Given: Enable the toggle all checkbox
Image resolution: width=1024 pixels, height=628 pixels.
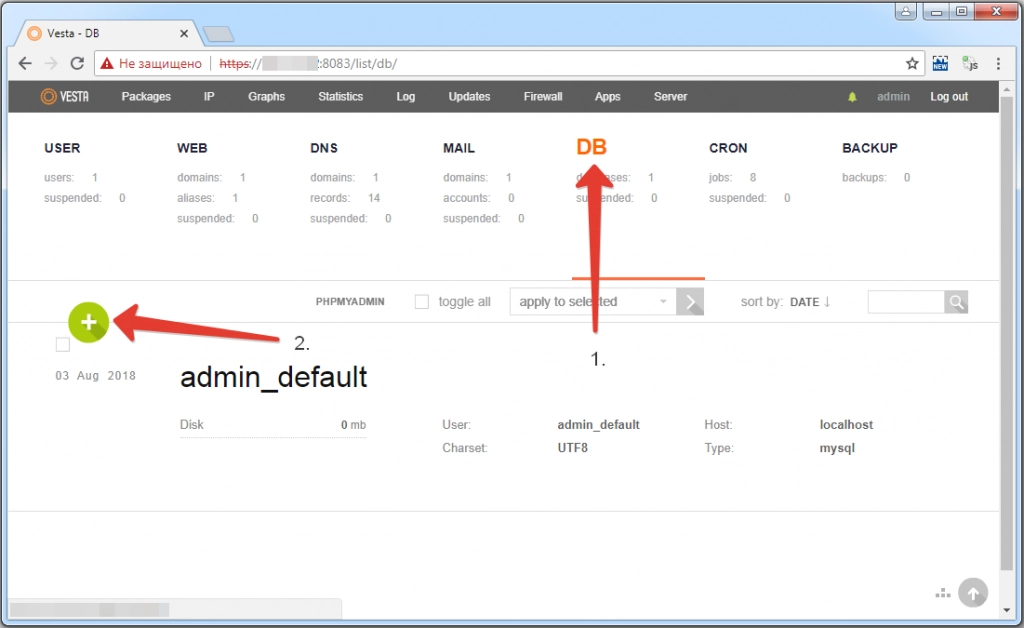Looking at the screenshot, I should [x=422, y=302].
